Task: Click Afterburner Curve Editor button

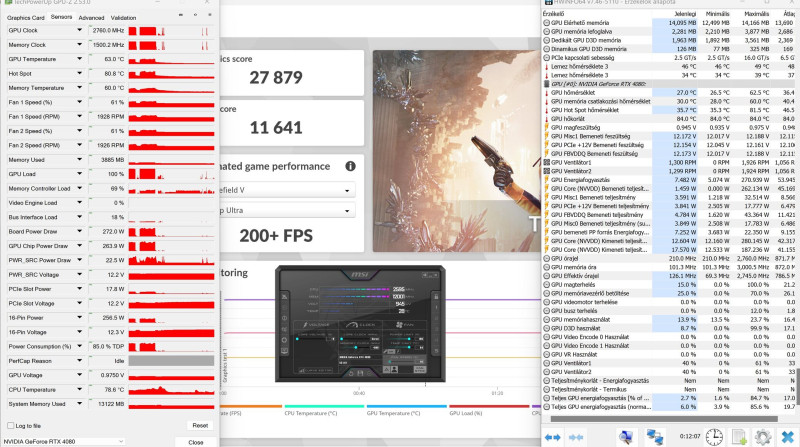Action: pyautogui.click(x=316, y=370)
